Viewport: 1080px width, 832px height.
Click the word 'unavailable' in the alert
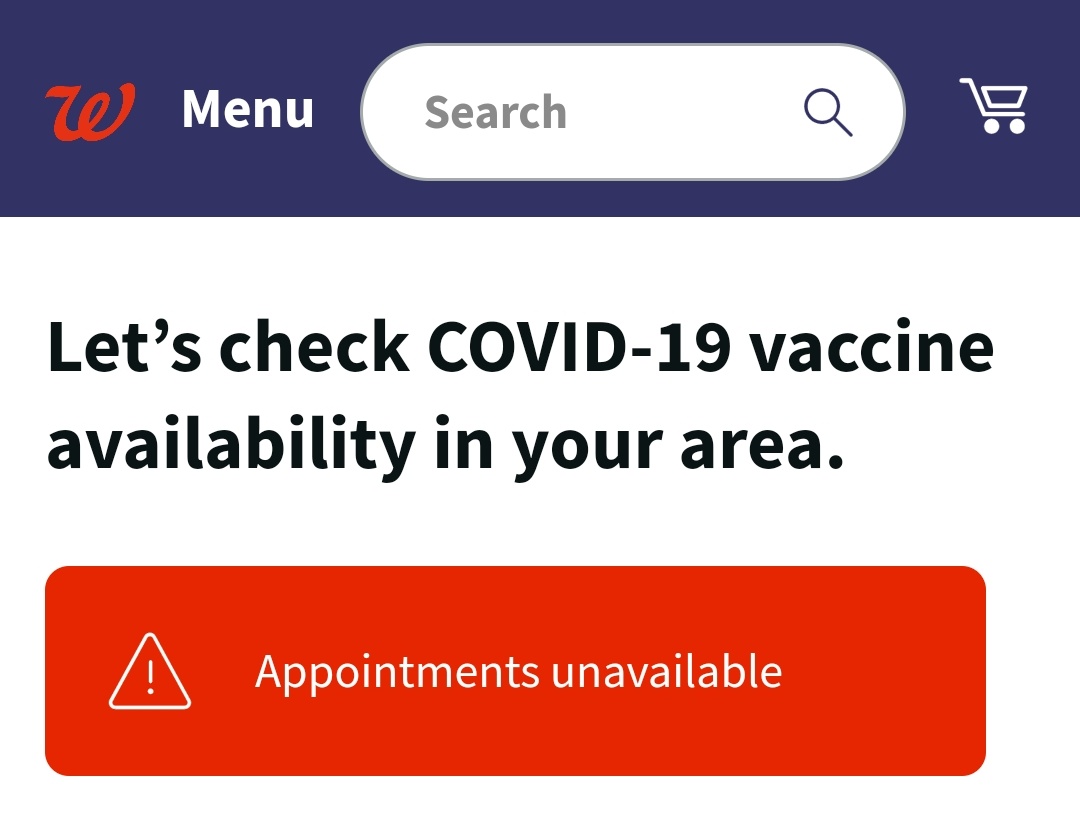pos(667,672)
